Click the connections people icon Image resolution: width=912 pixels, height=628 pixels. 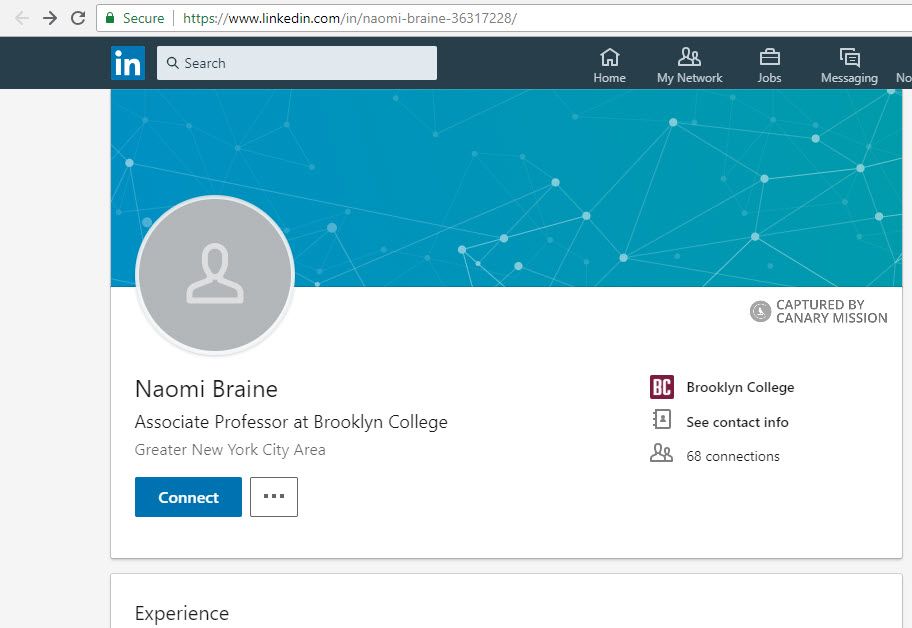coord(661,453)
